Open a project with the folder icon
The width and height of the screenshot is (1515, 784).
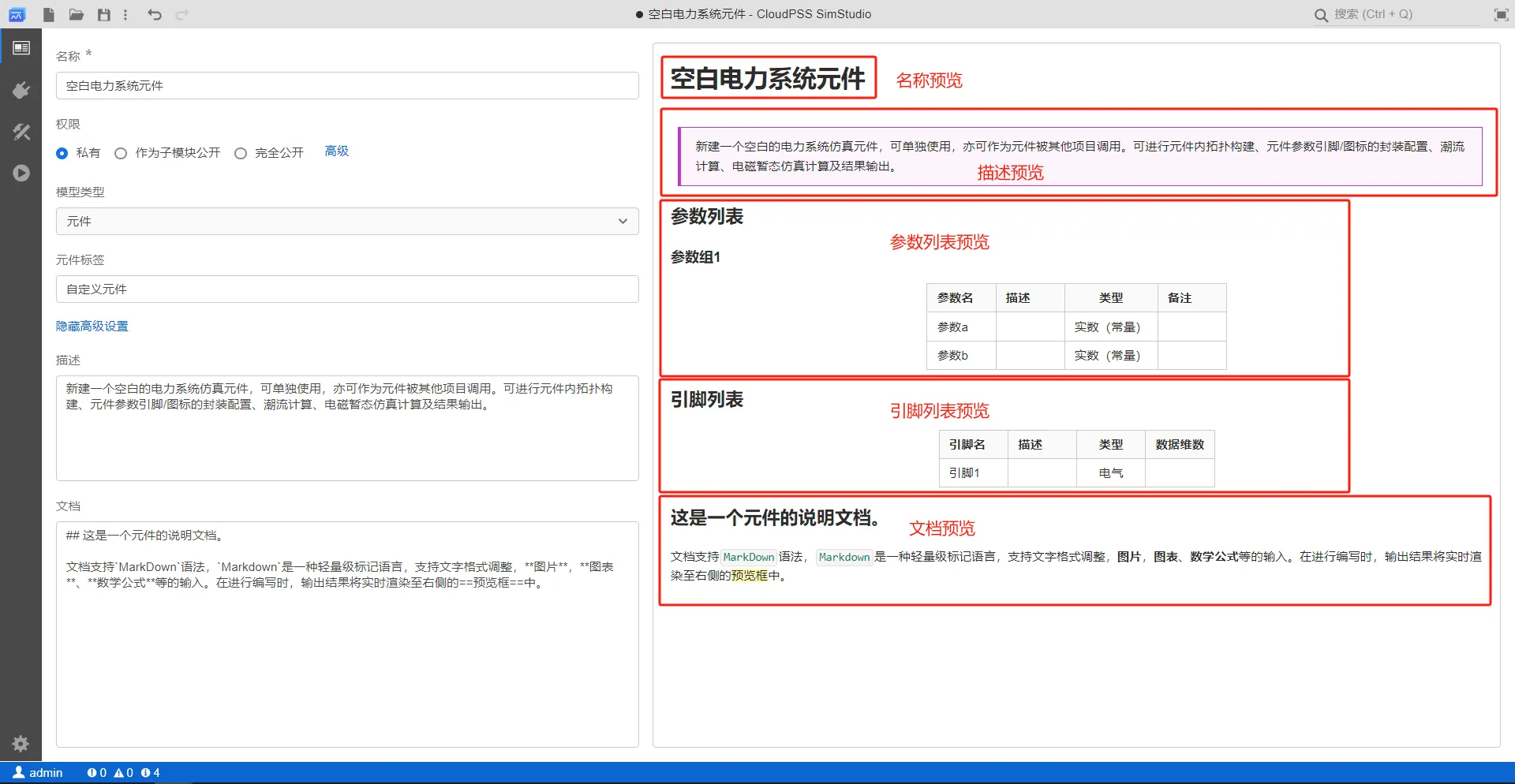(x=77, y=14)
